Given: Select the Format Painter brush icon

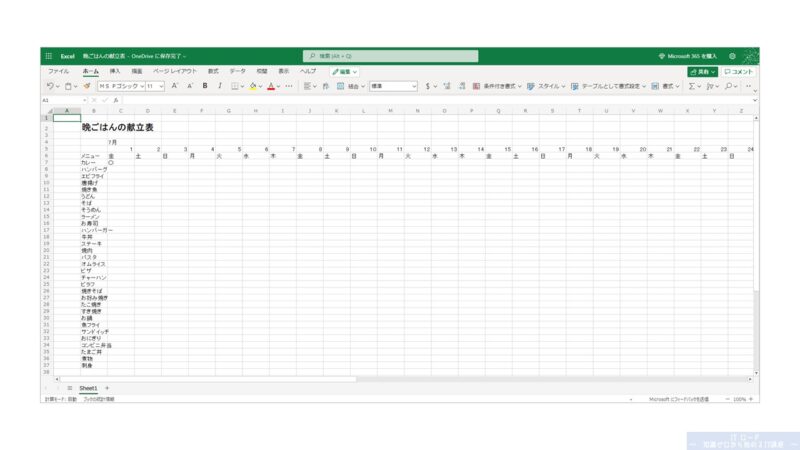Looking at the screenshot, I should pyautogui.click(x=87, y=86).
